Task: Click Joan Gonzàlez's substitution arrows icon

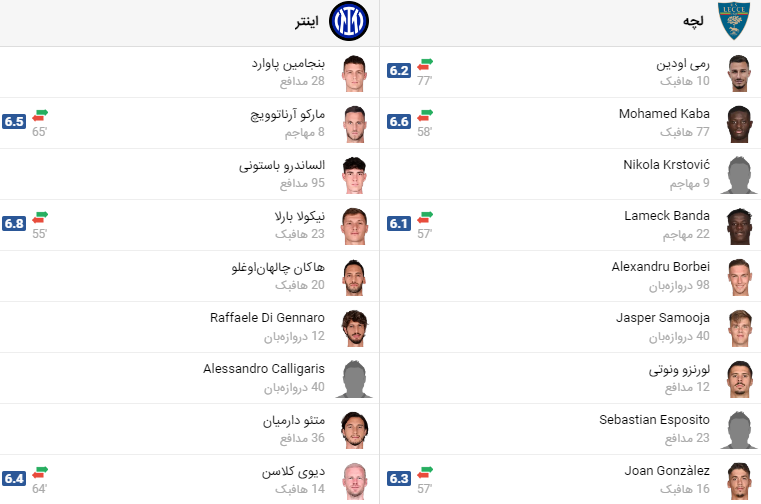Action: pos(425,472)
